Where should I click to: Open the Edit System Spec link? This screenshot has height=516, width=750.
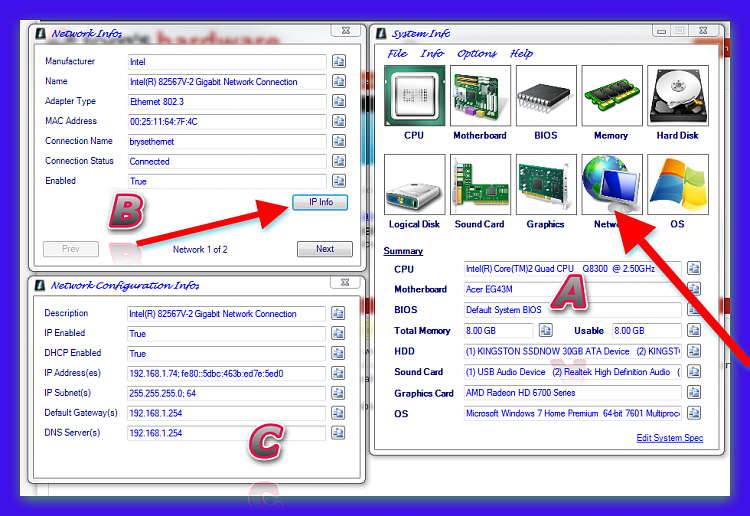point(670,438)
